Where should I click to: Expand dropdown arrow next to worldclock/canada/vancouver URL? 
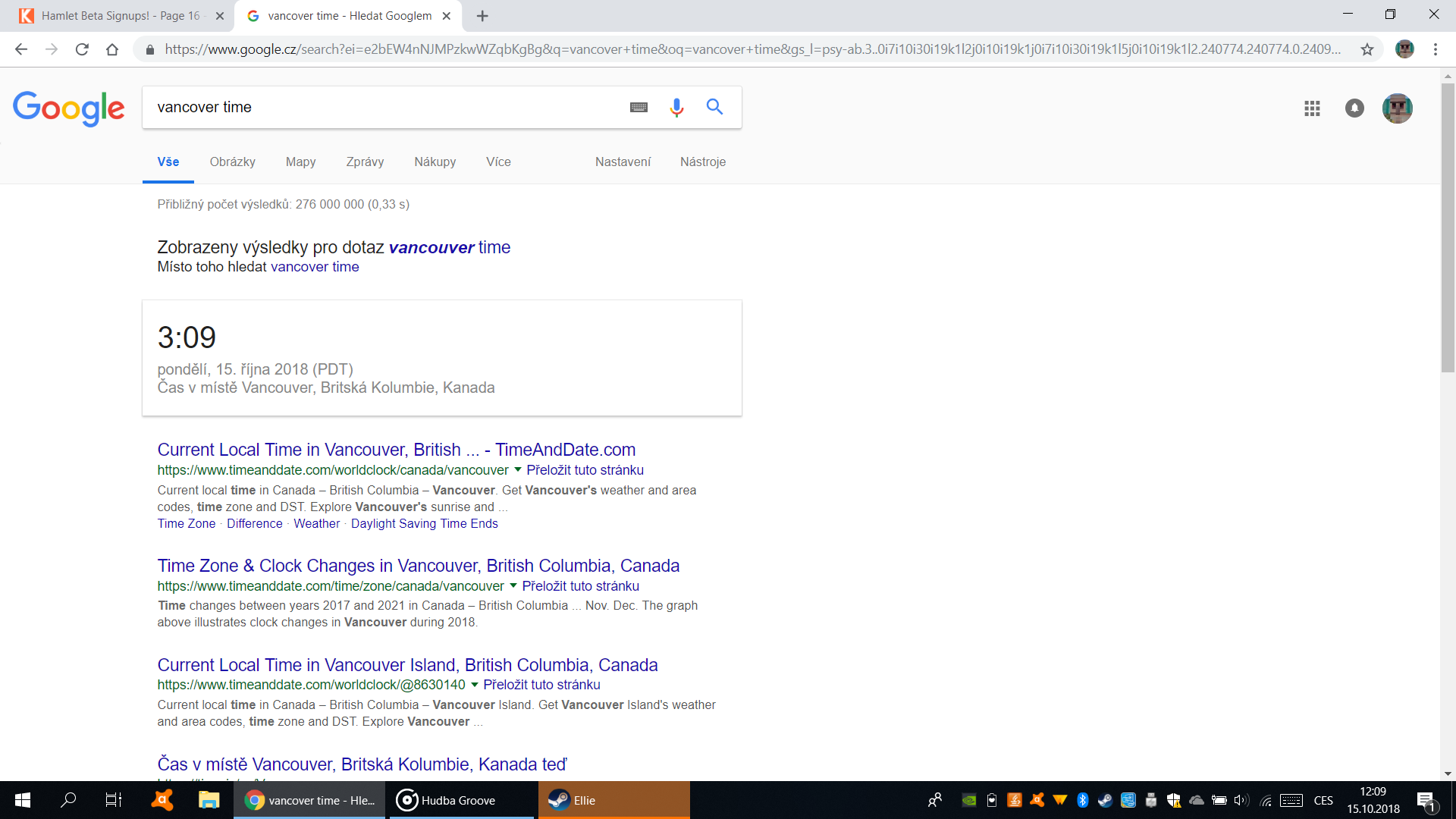click(518, 469)
